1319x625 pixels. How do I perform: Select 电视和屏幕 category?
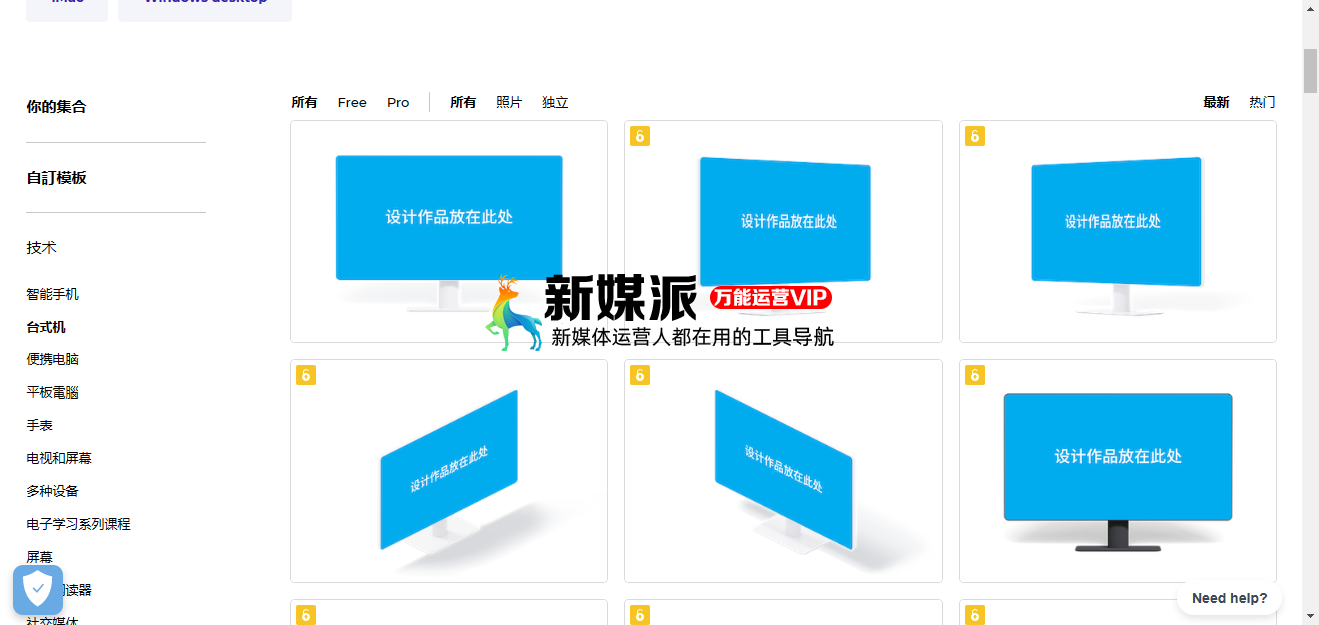(59, 458)
